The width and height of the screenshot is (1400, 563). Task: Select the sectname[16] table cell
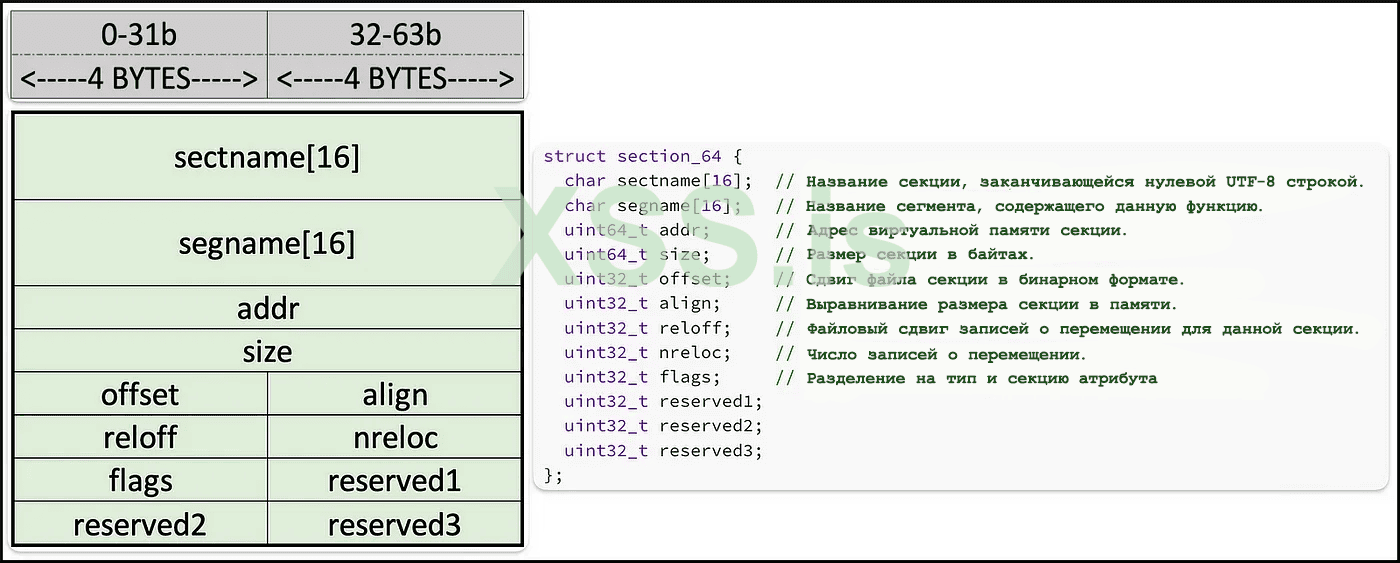tap(267, 157)
